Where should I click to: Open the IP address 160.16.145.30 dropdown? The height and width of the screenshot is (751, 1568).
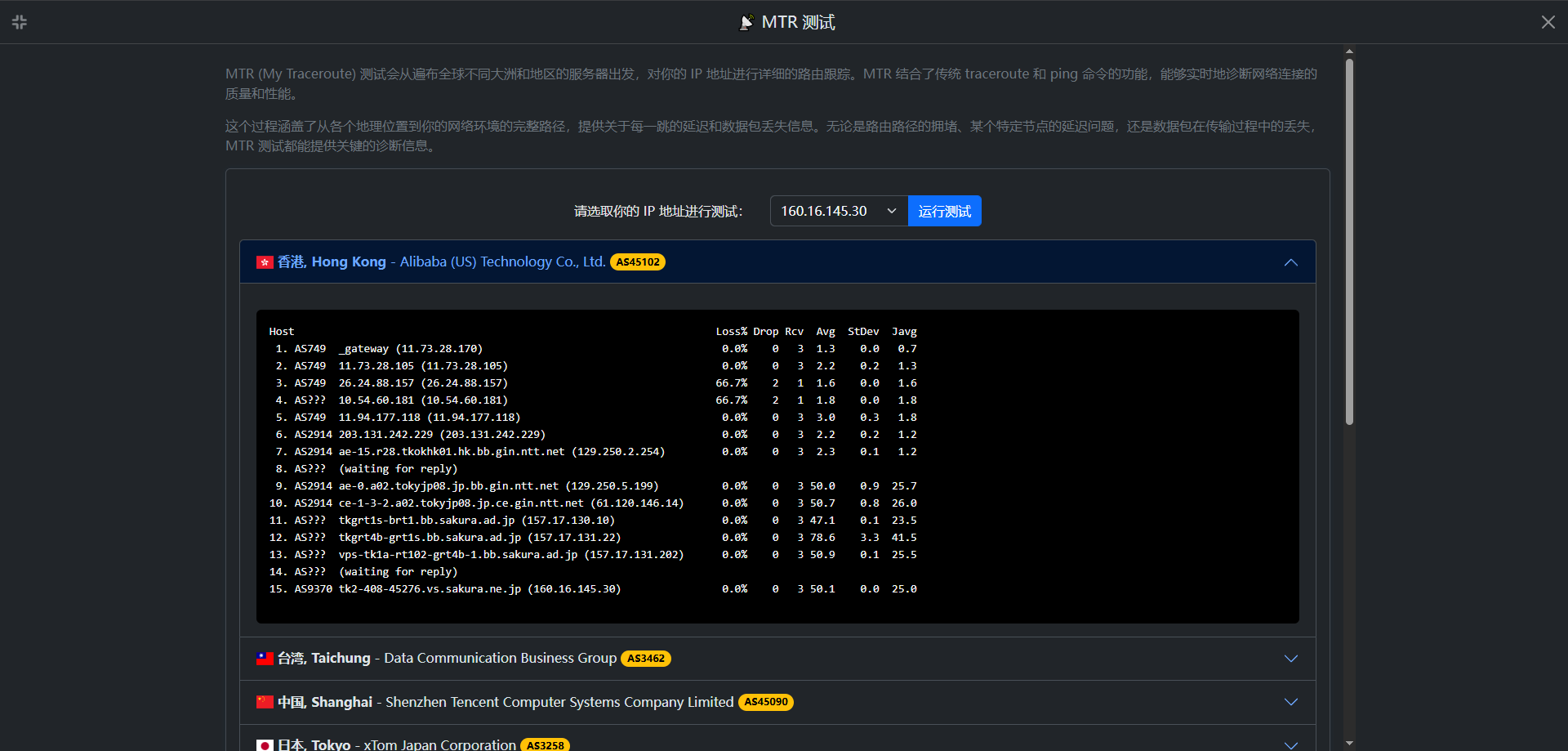(x=839, y=211)
